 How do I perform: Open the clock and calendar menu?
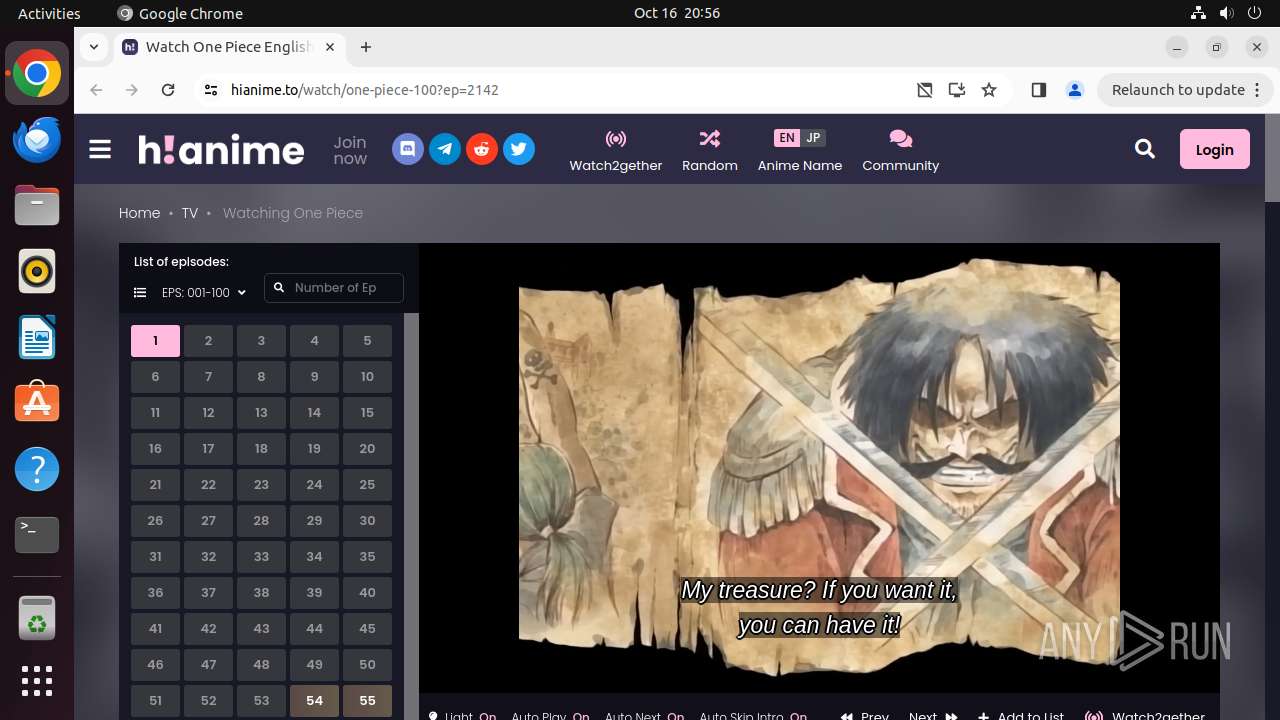coord(677,13)
